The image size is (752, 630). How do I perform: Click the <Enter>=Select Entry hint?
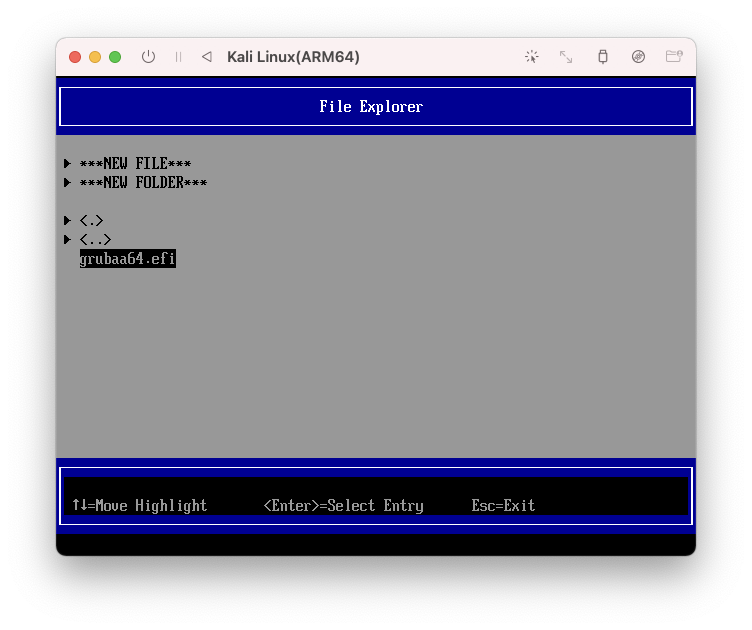(343, 505)
